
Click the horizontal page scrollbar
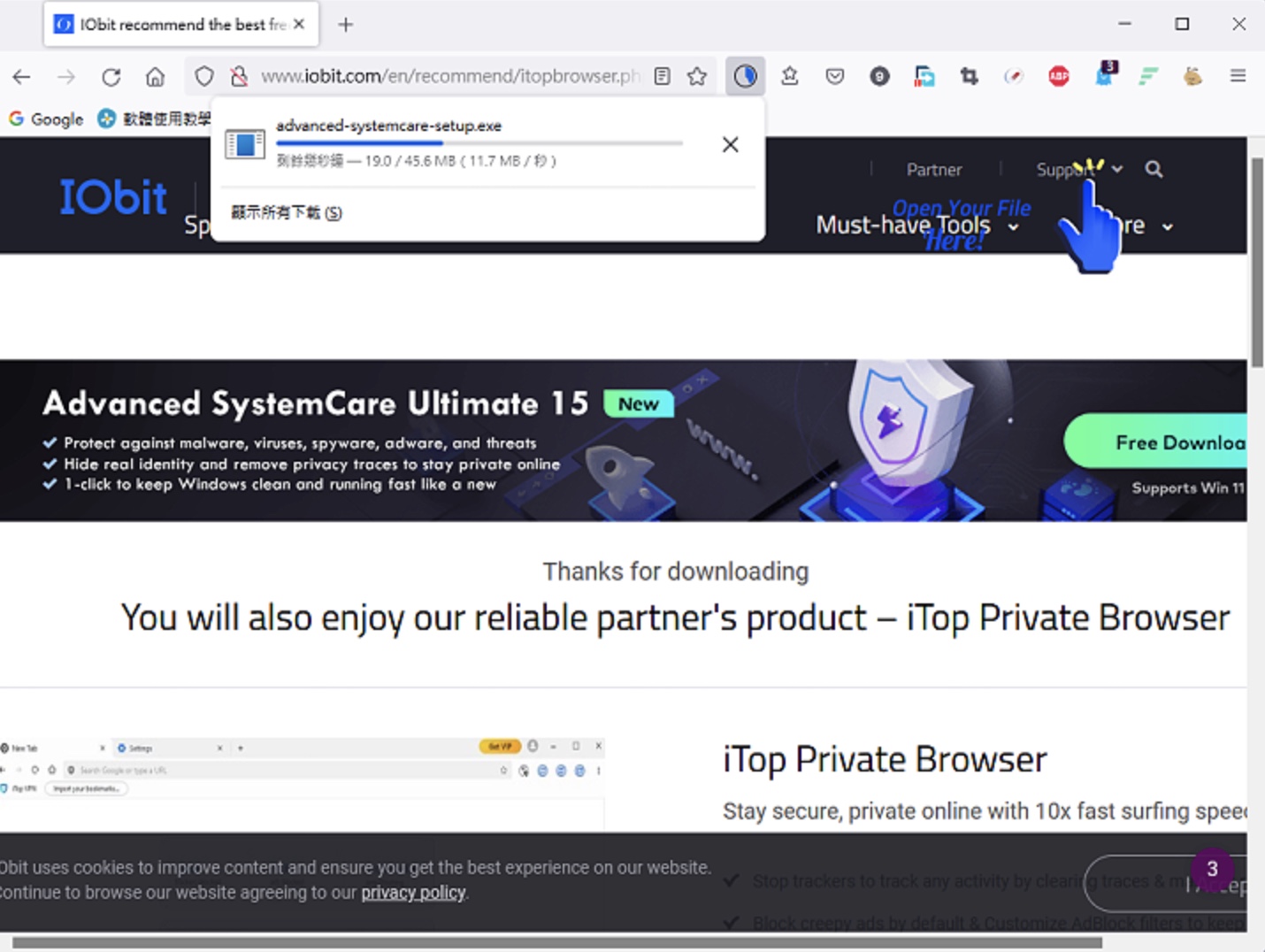pos(557,943)
